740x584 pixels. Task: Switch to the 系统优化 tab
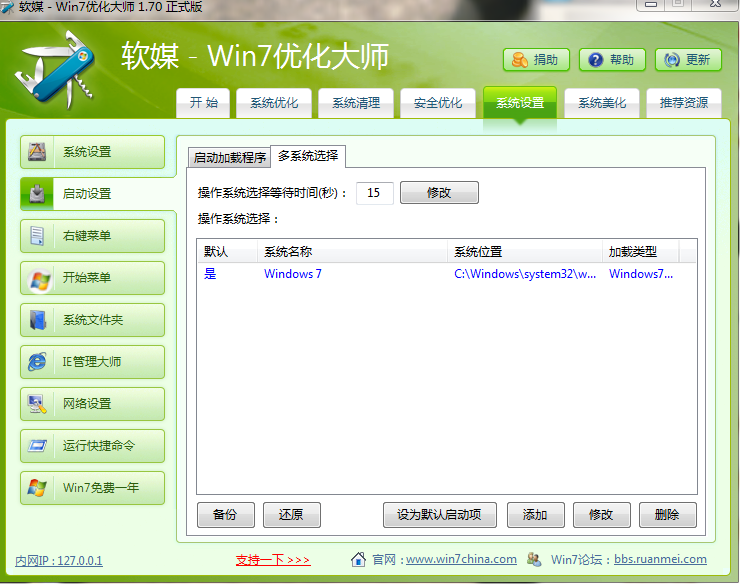[x=274, y=102]
